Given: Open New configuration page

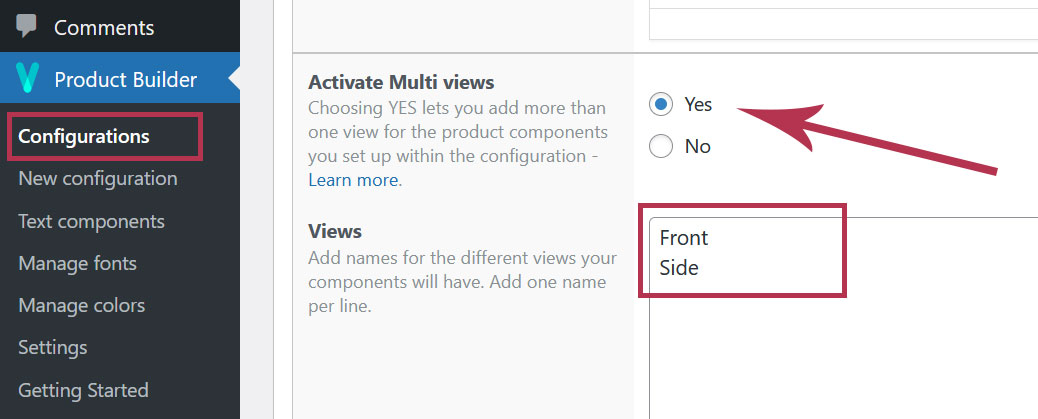Looking at the screenshot, I should (x=97, y=179).
